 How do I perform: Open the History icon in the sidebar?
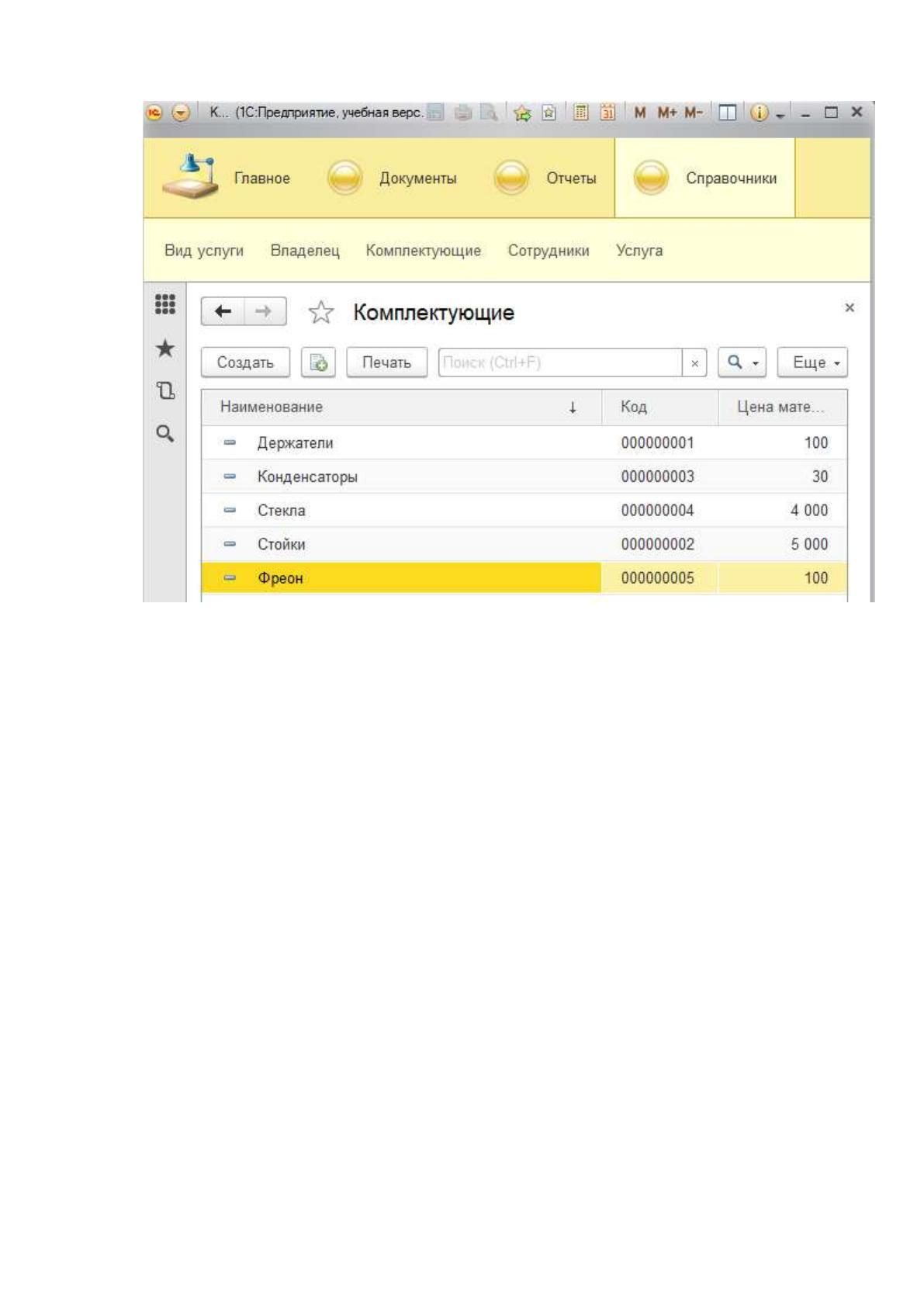(165, 390)
